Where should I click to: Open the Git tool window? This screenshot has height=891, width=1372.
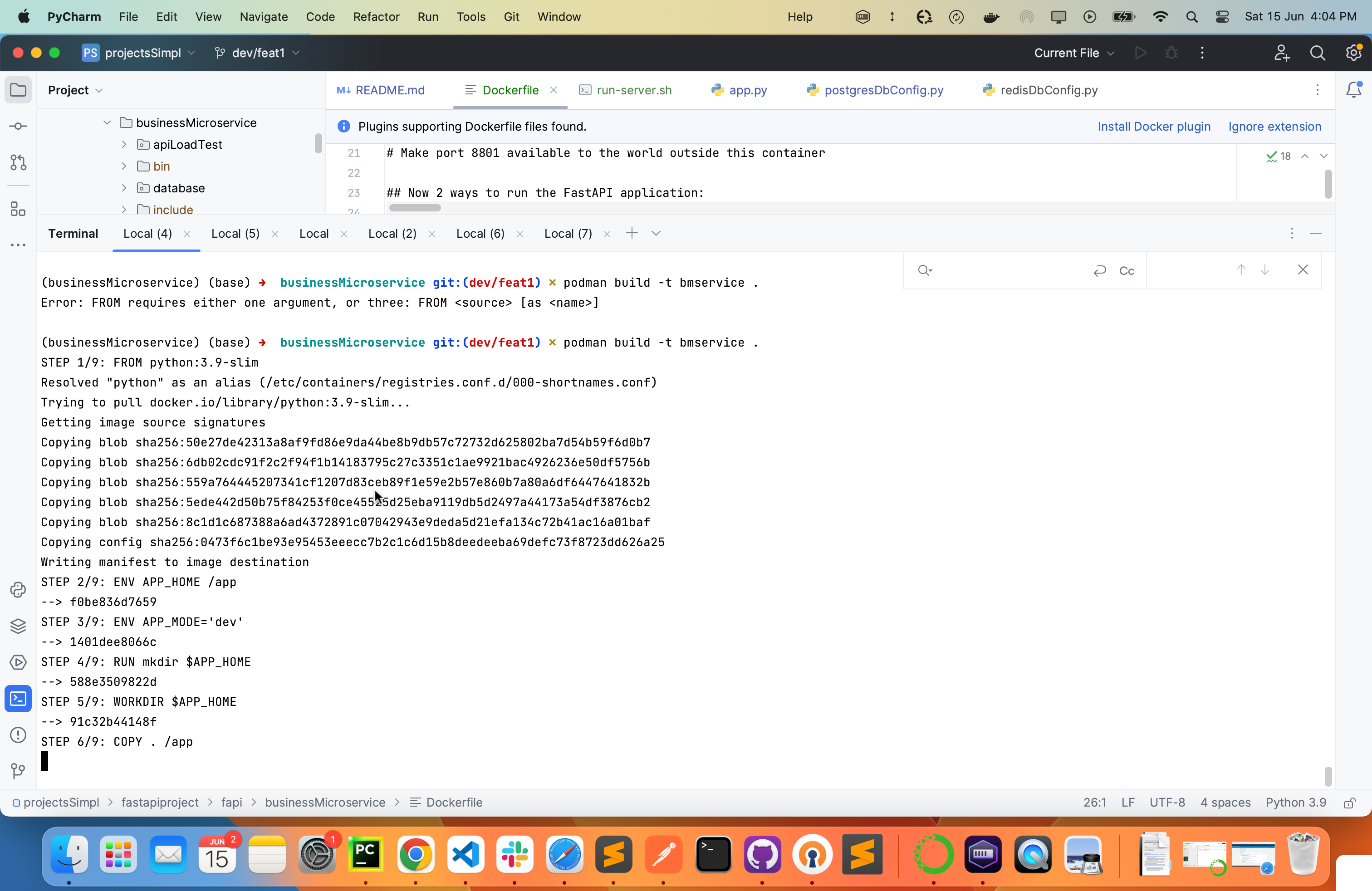coord(18,770)
